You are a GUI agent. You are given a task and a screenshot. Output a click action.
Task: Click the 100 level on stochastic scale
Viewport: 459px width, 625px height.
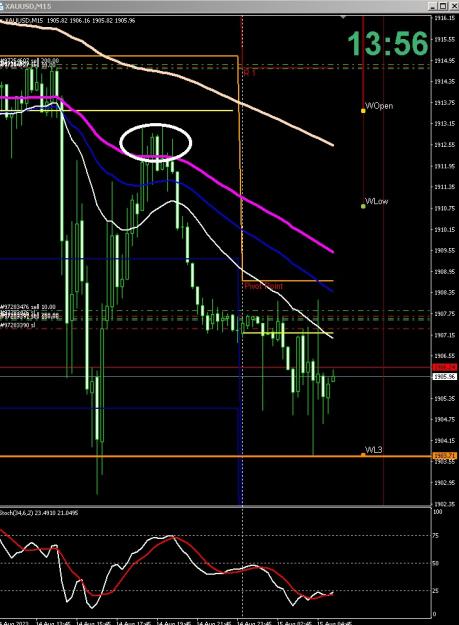(437, 511)
